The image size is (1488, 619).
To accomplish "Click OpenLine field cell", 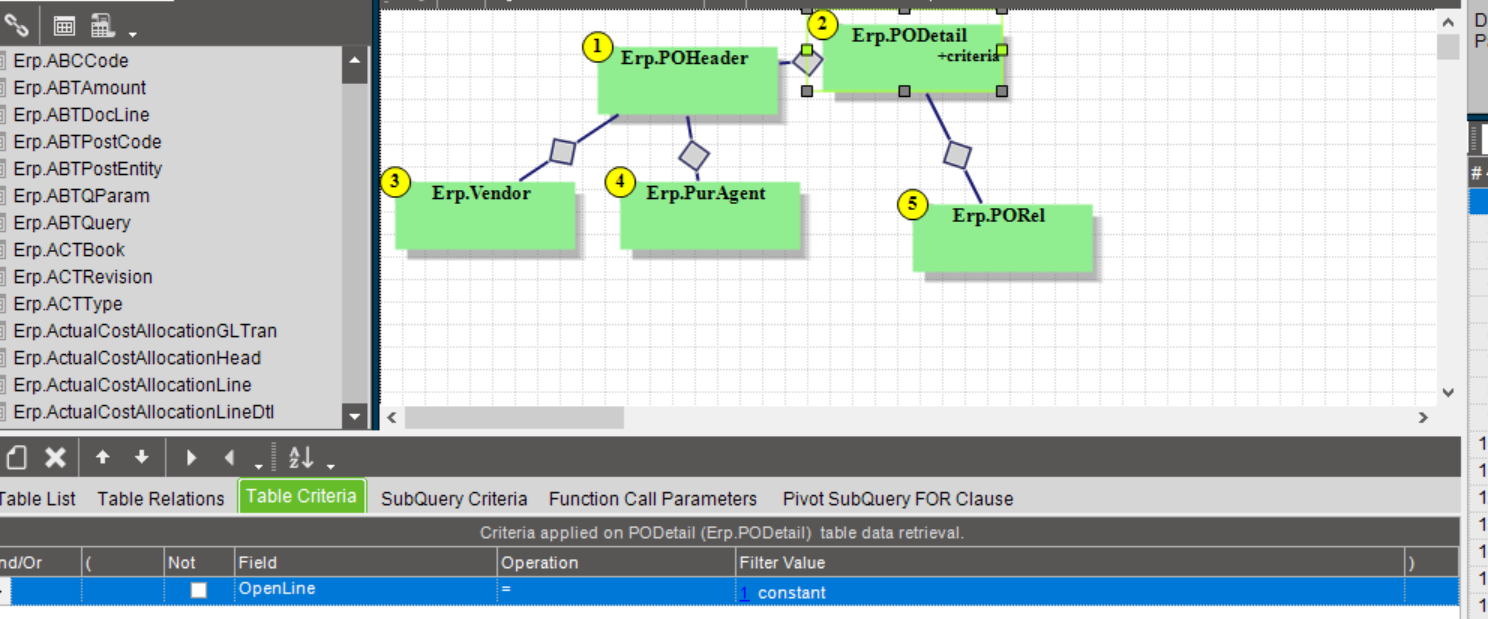I will pos(366,590).
